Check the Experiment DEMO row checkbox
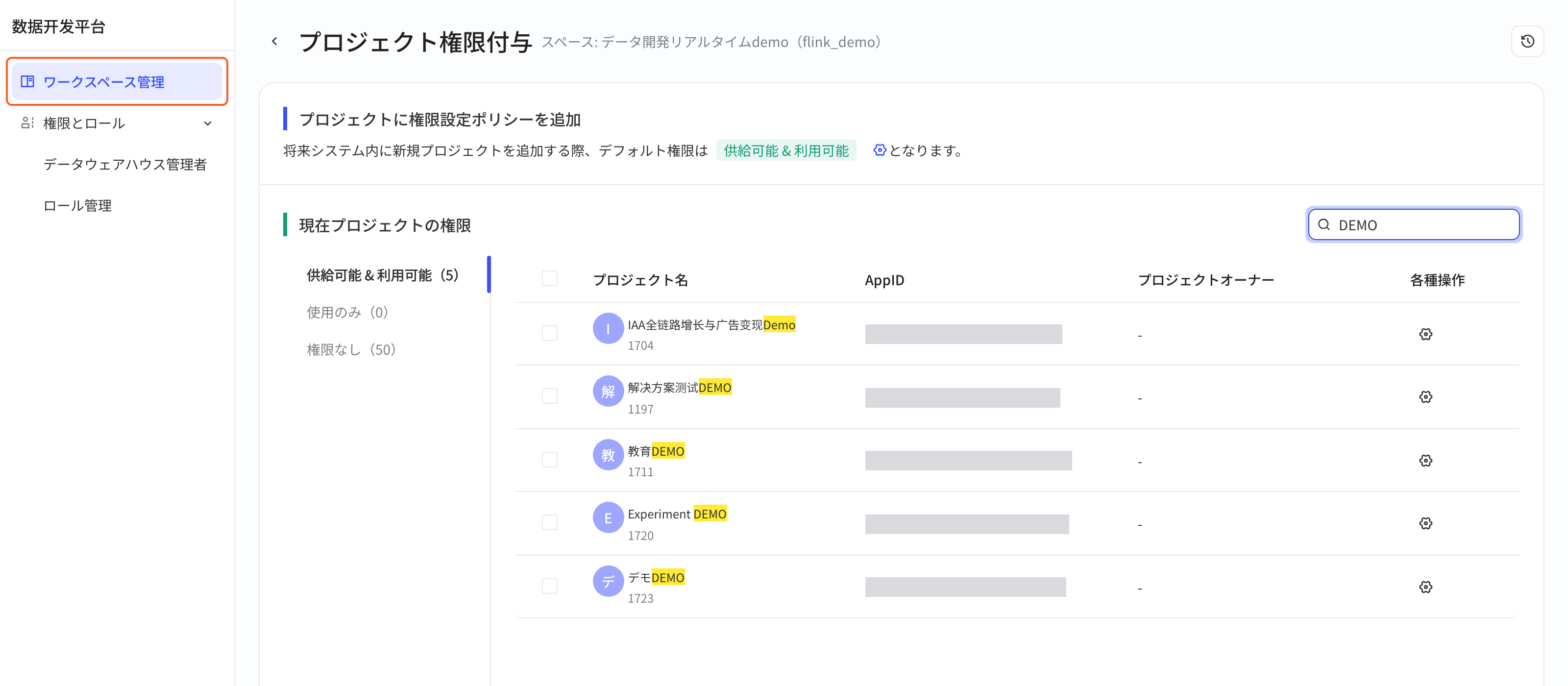Screen dimensions: 1568x686 coord(550,523)
